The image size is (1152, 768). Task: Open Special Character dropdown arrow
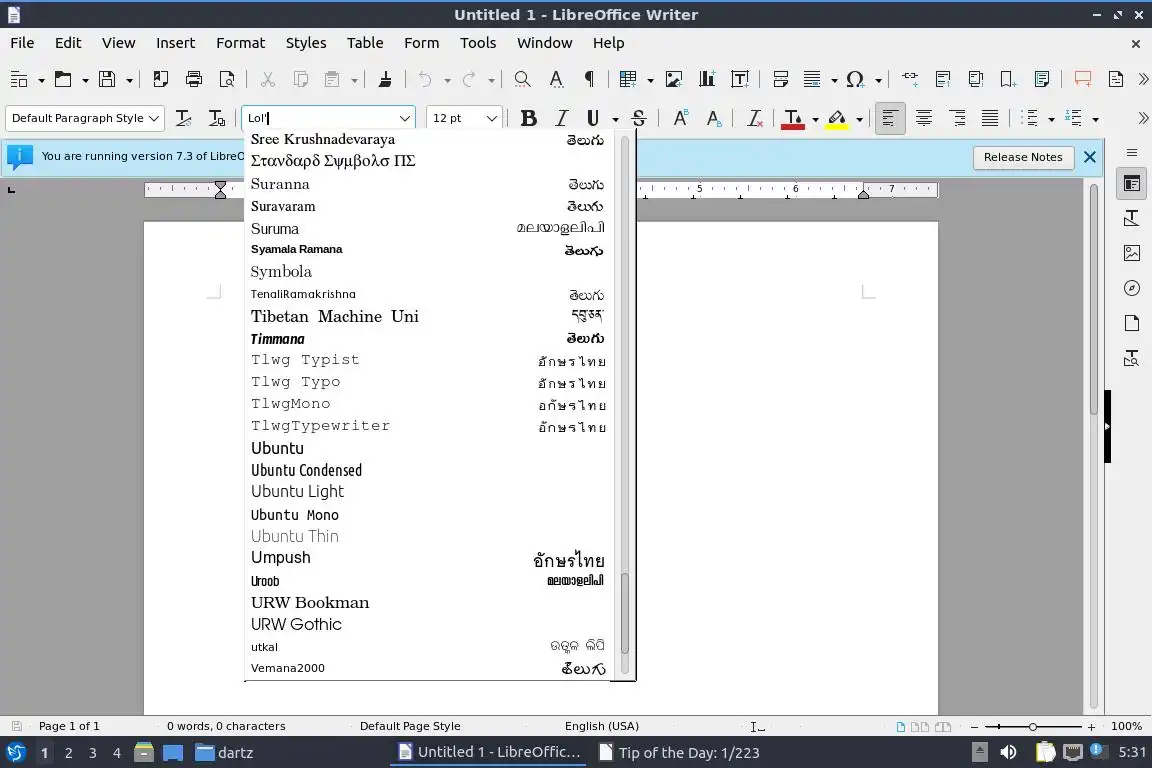pyautogui.click(x=878, y=80)
